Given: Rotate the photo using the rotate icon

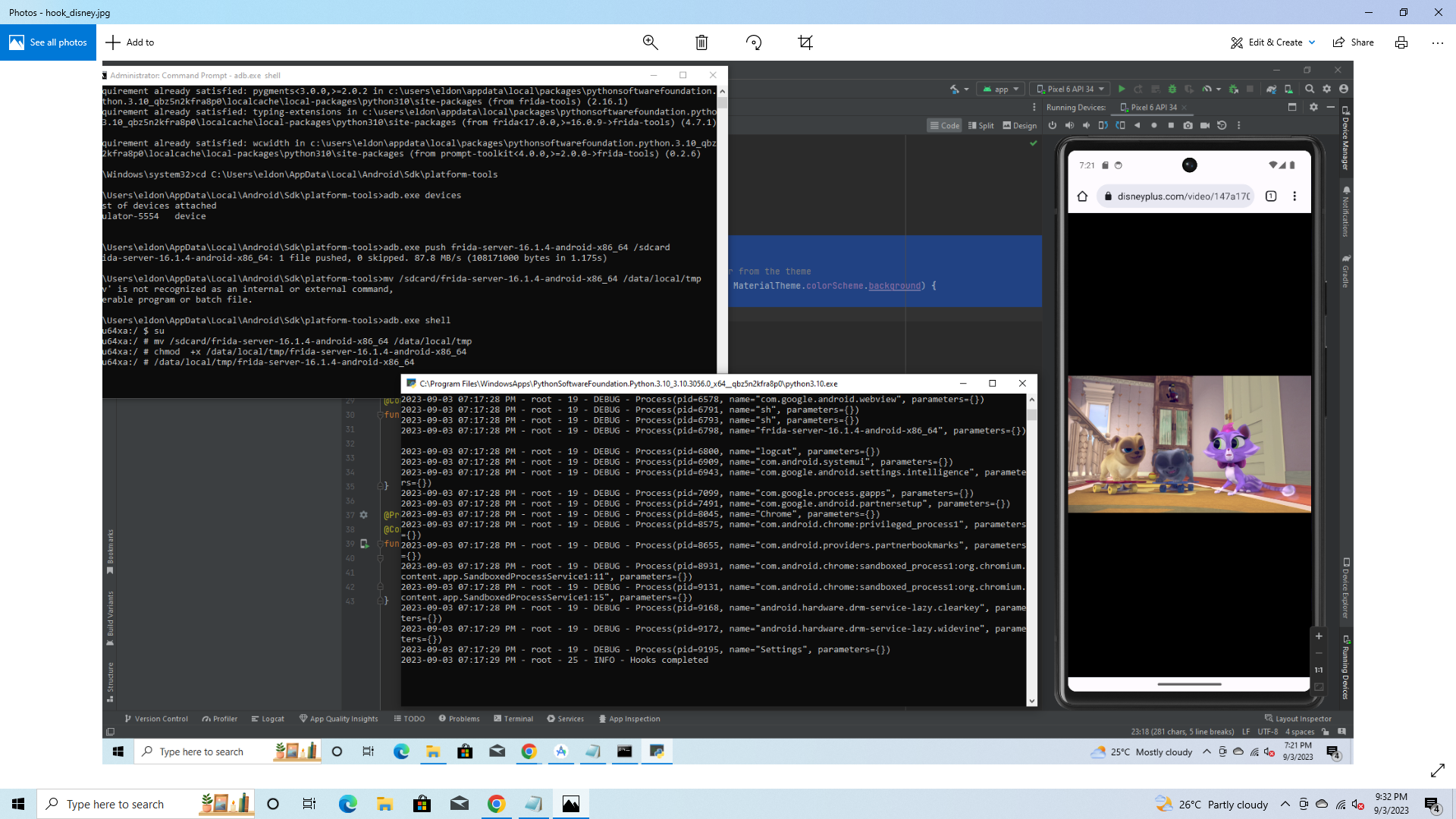Looking at the screenshot, I should (x=753, y=42).
